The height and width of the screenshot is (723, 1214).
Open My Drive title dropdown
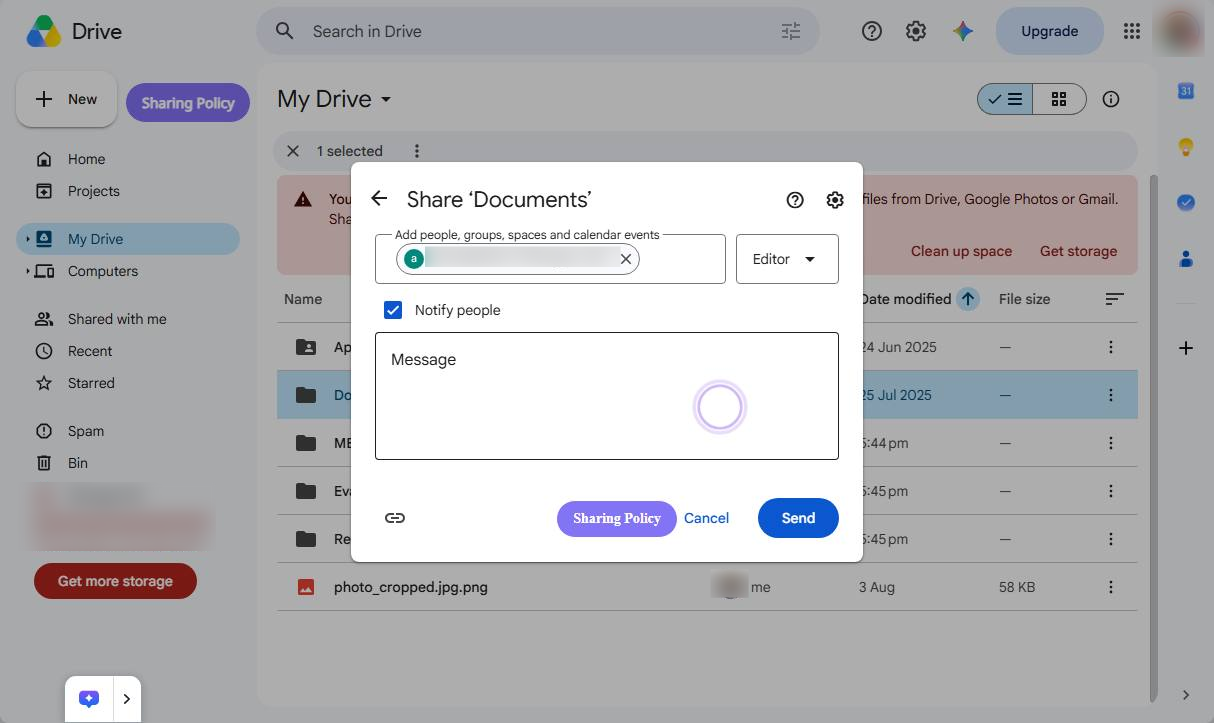(333, 99)
